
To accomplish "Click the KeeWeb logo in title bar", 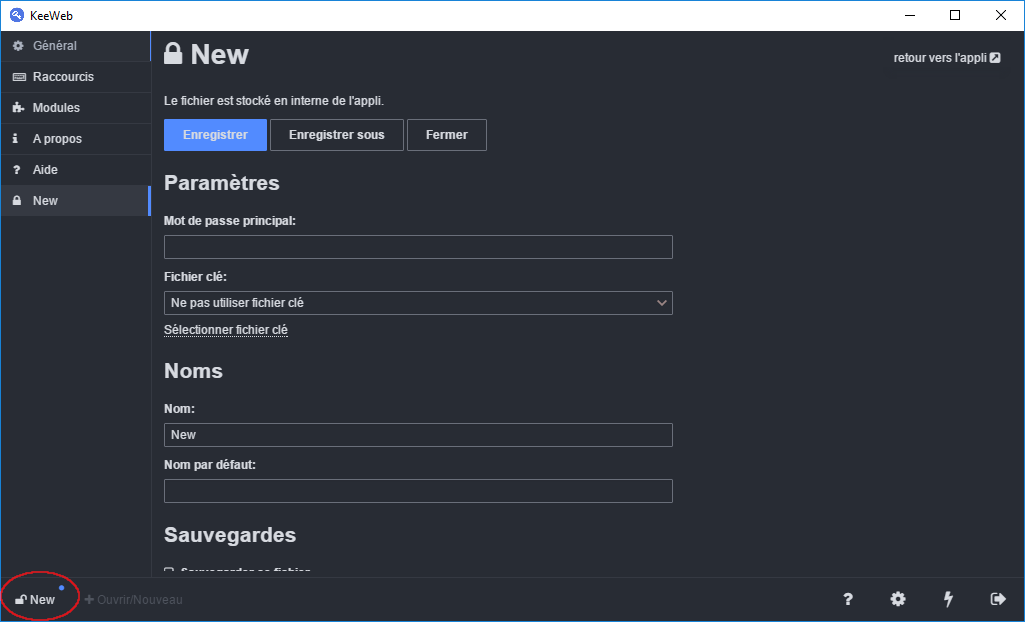I will (16, 15).
